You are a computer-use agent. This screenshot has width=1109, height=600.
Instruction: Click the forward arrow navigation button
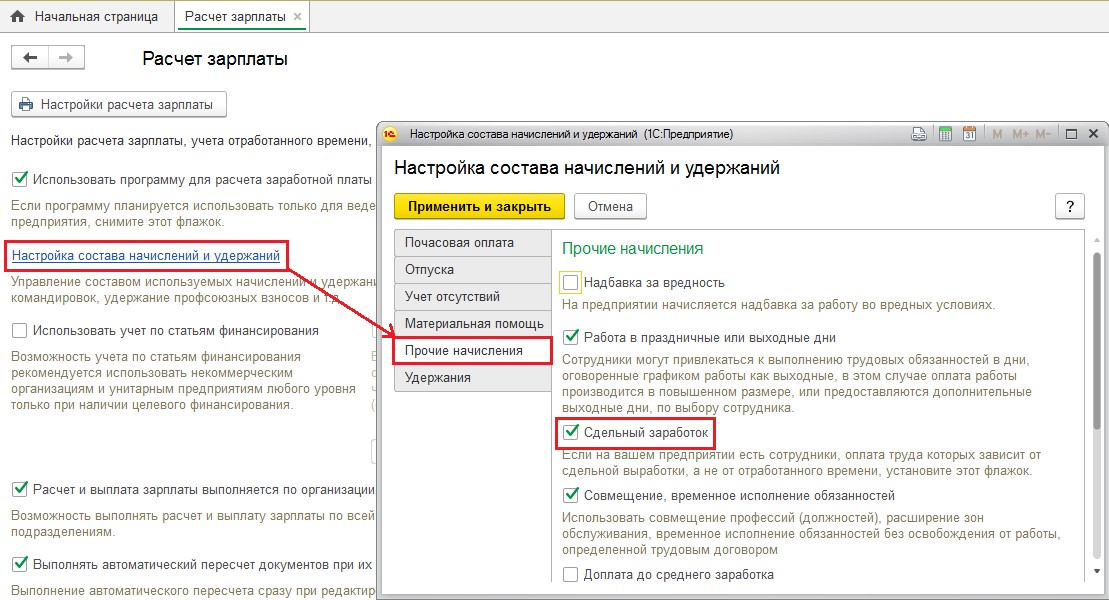[66, 58]
